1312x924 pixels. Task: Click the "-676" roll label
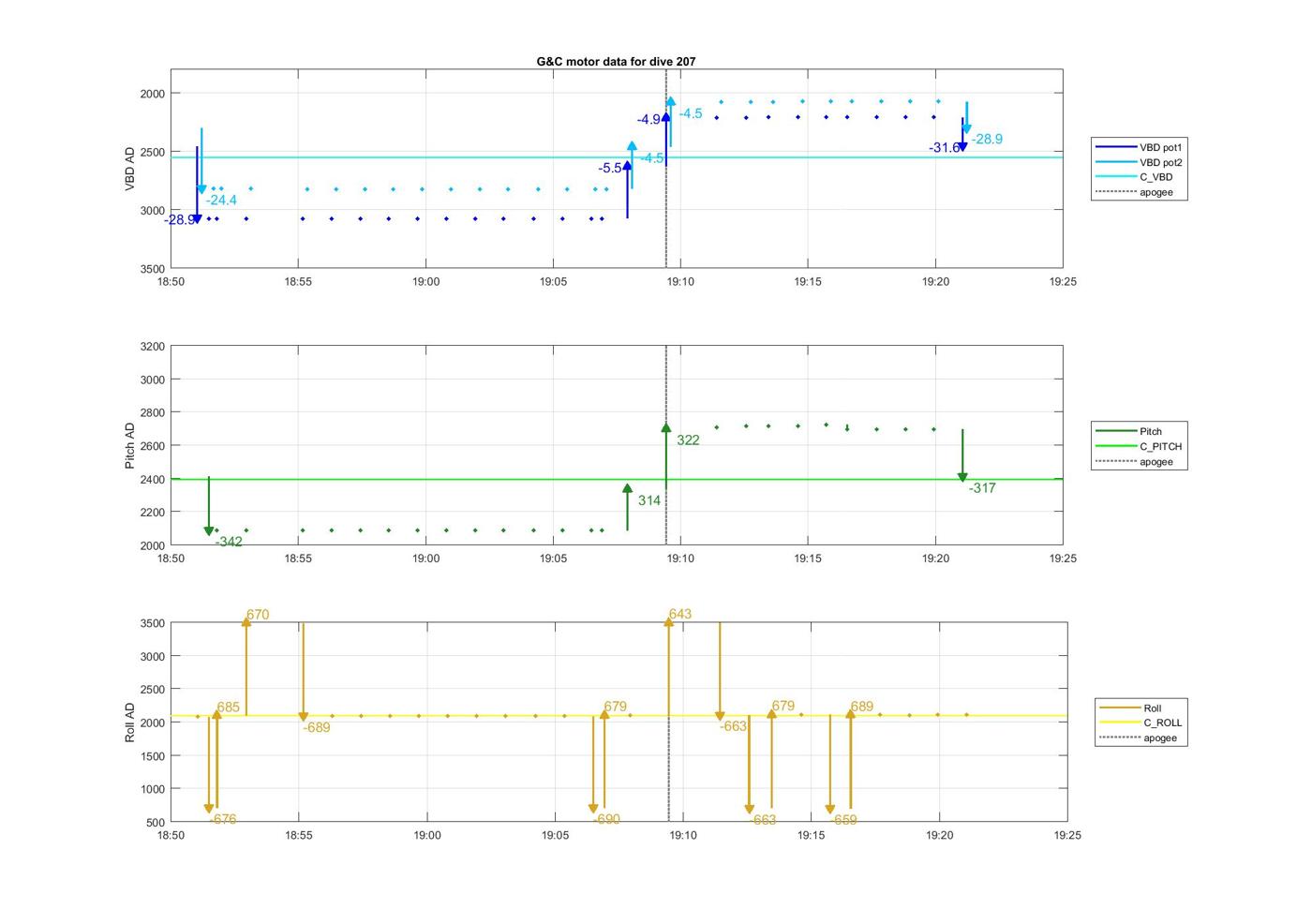[223, 820]
